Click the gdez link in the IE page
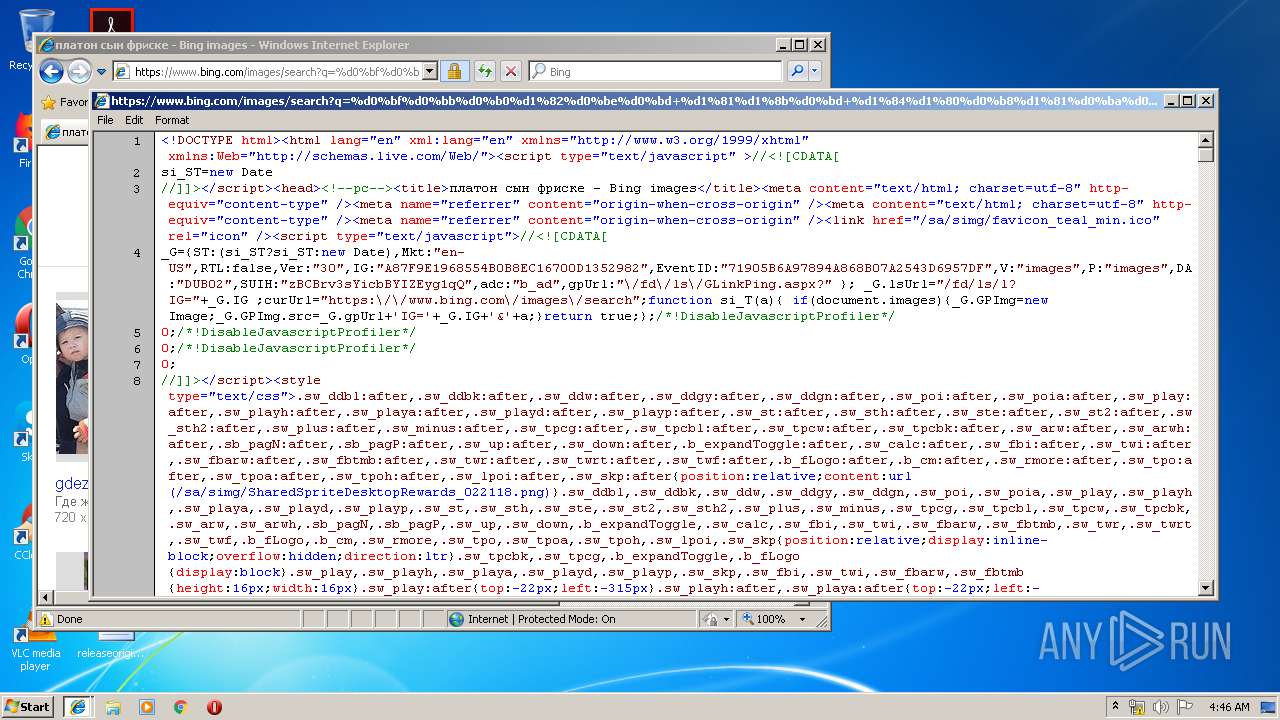The width and height of the screenshot is (1280, 720). click(x=71, y=484)
